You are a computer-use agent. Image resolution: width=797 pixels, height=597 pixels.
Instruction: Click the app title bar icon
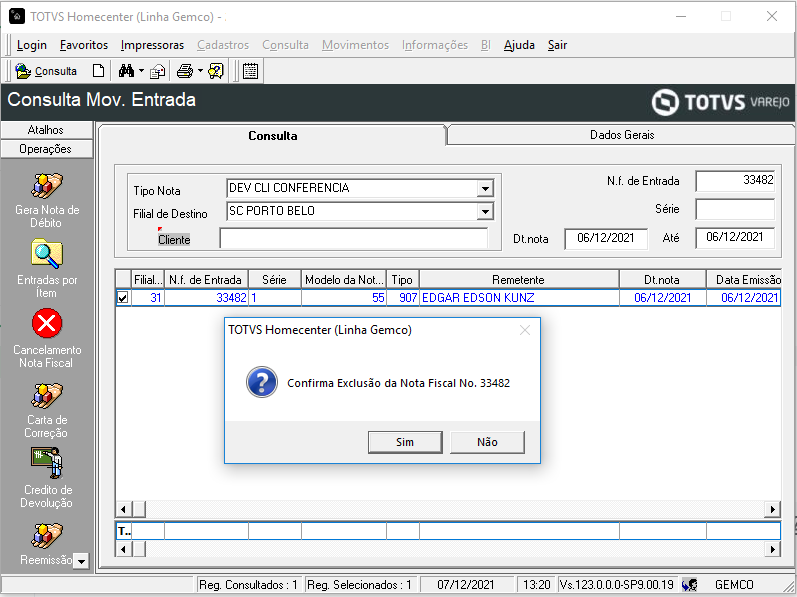pos(17,16)
